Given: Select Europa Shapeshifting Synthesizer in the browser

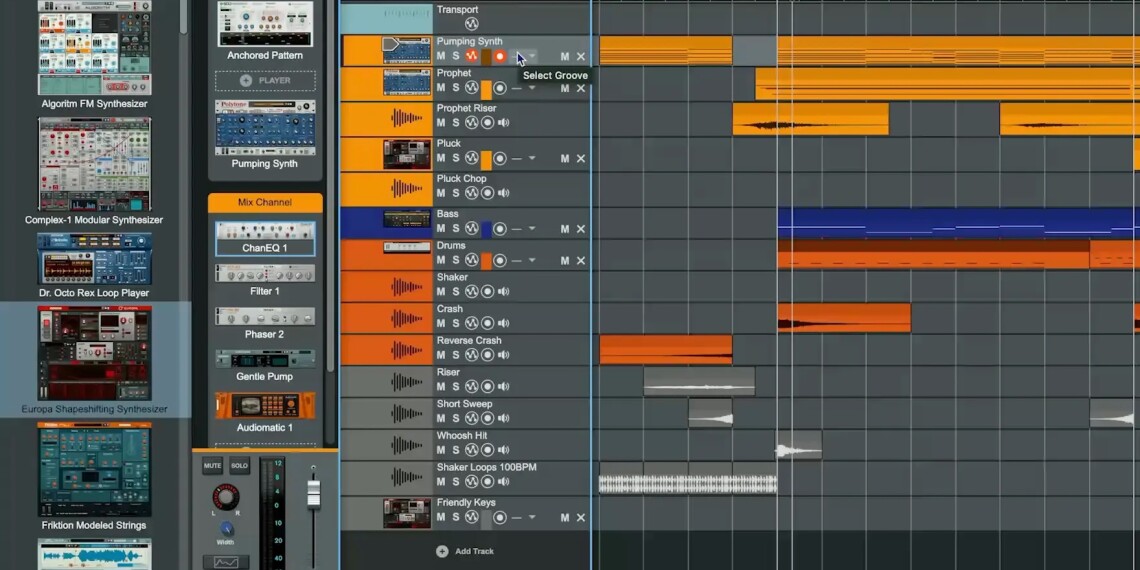Looking at the screenshot, I should (x=95, y=360).
